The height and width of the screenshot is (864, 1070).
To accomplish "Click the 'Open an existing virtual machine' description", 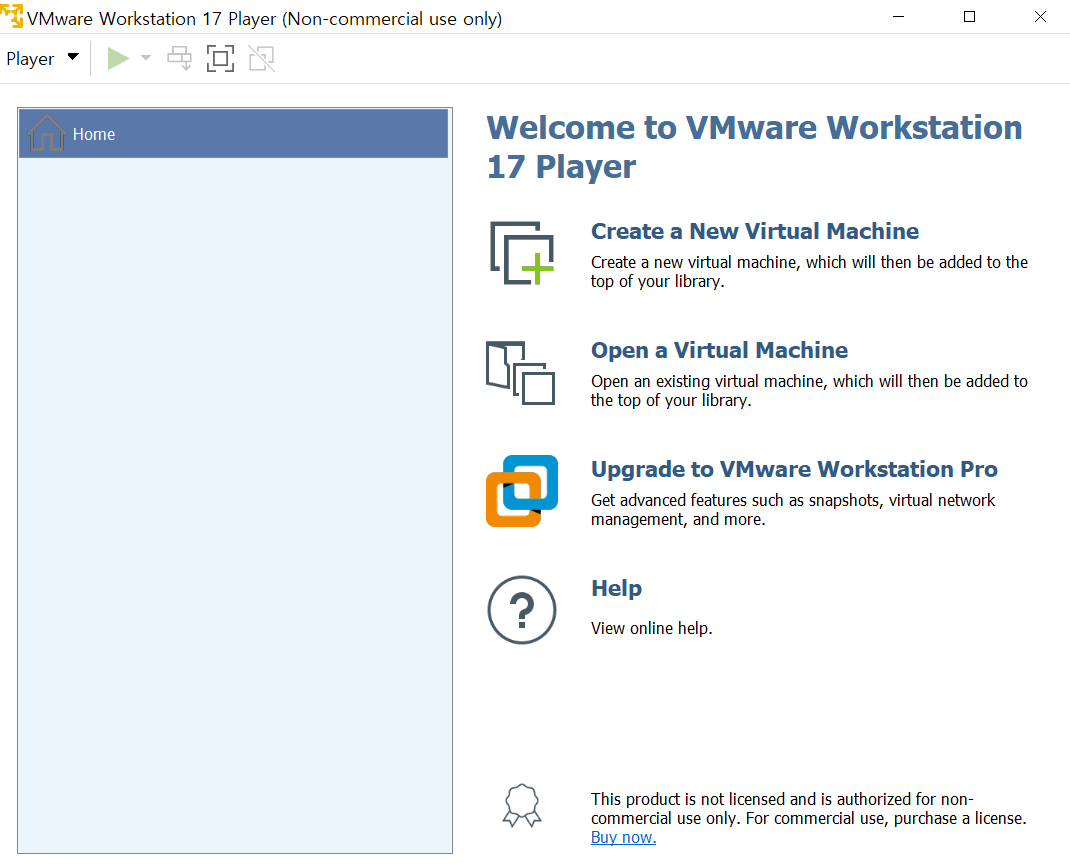I will pos(809,390).
